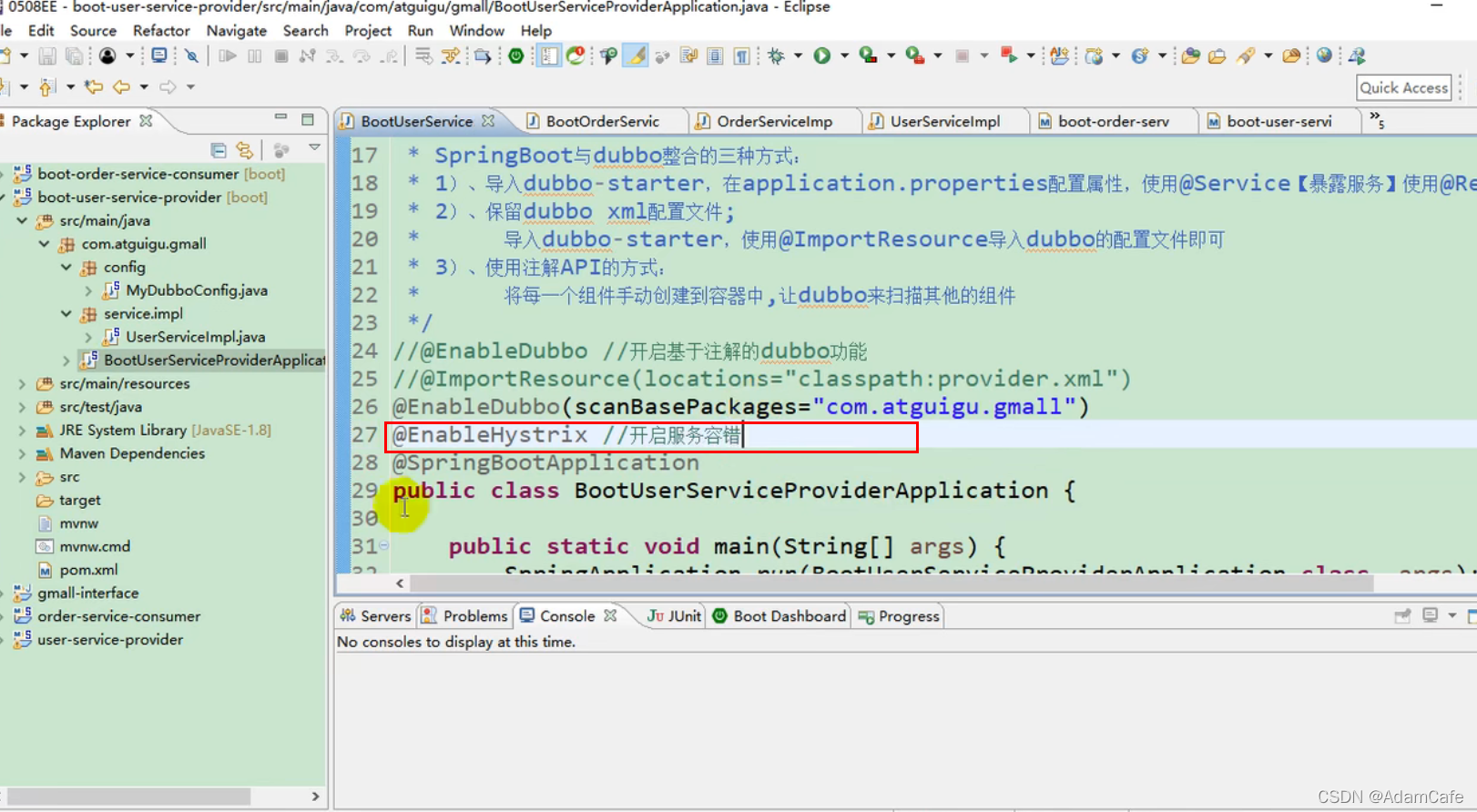1477x812 pixels.
Task: Click the JRebel relaunch icon with red badge
Action: 576,56
